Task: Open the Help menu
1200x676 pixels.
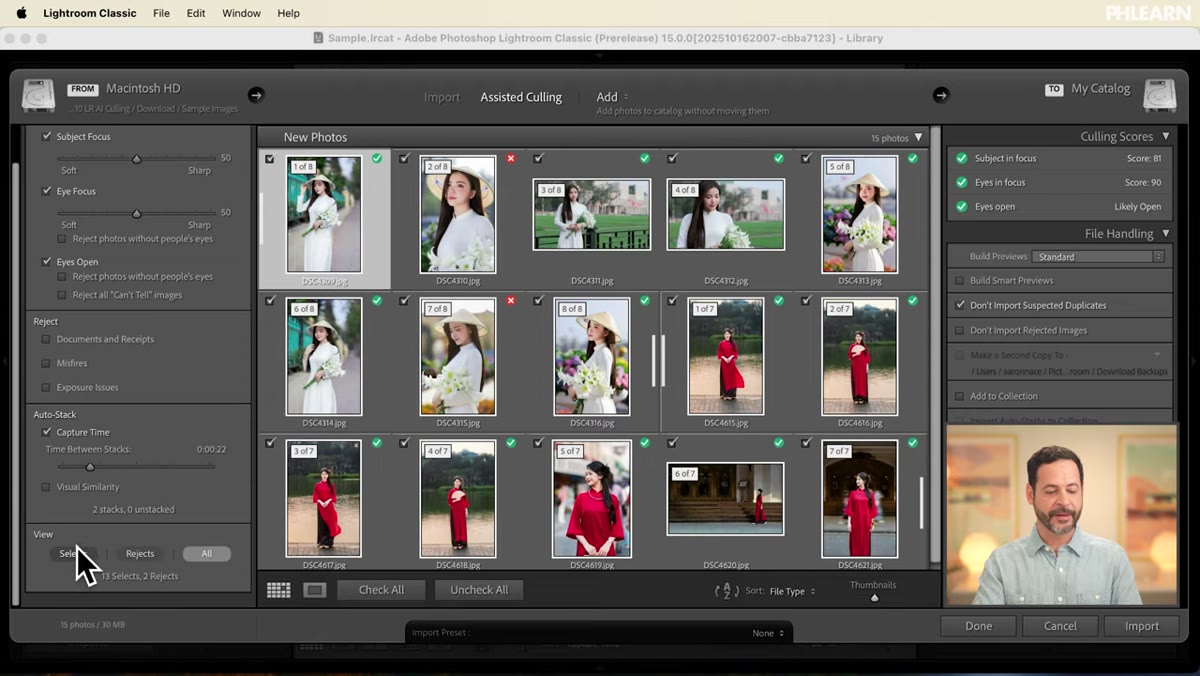Action: click(288, 13)
